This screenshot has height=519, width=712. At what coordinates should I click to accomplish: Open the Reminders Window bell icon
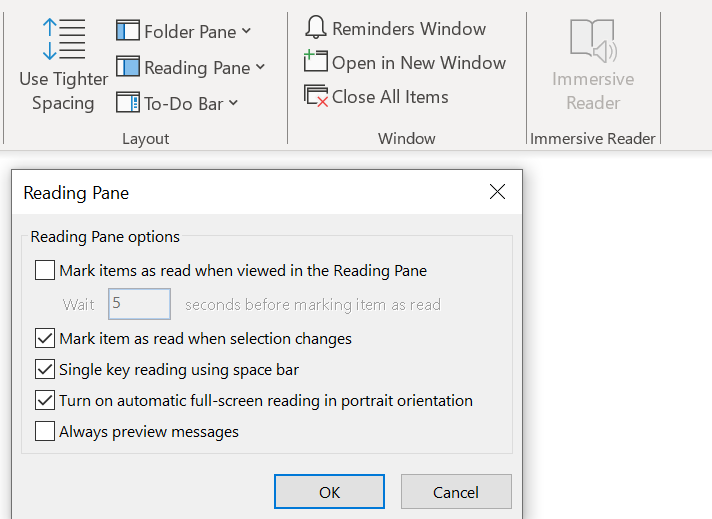pyautogui.click(x=316, y=28)
